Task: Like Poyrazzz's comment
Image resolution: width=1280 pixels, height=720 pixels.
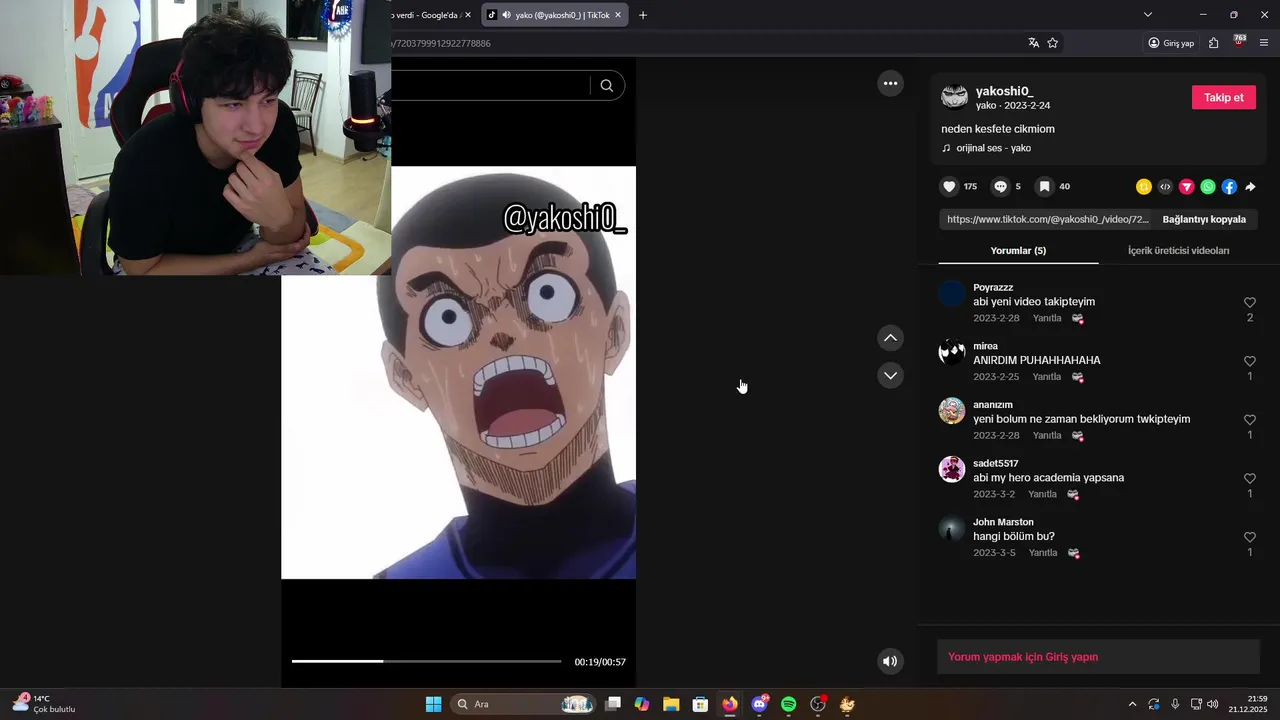Action: click(x=1249, y=303)
